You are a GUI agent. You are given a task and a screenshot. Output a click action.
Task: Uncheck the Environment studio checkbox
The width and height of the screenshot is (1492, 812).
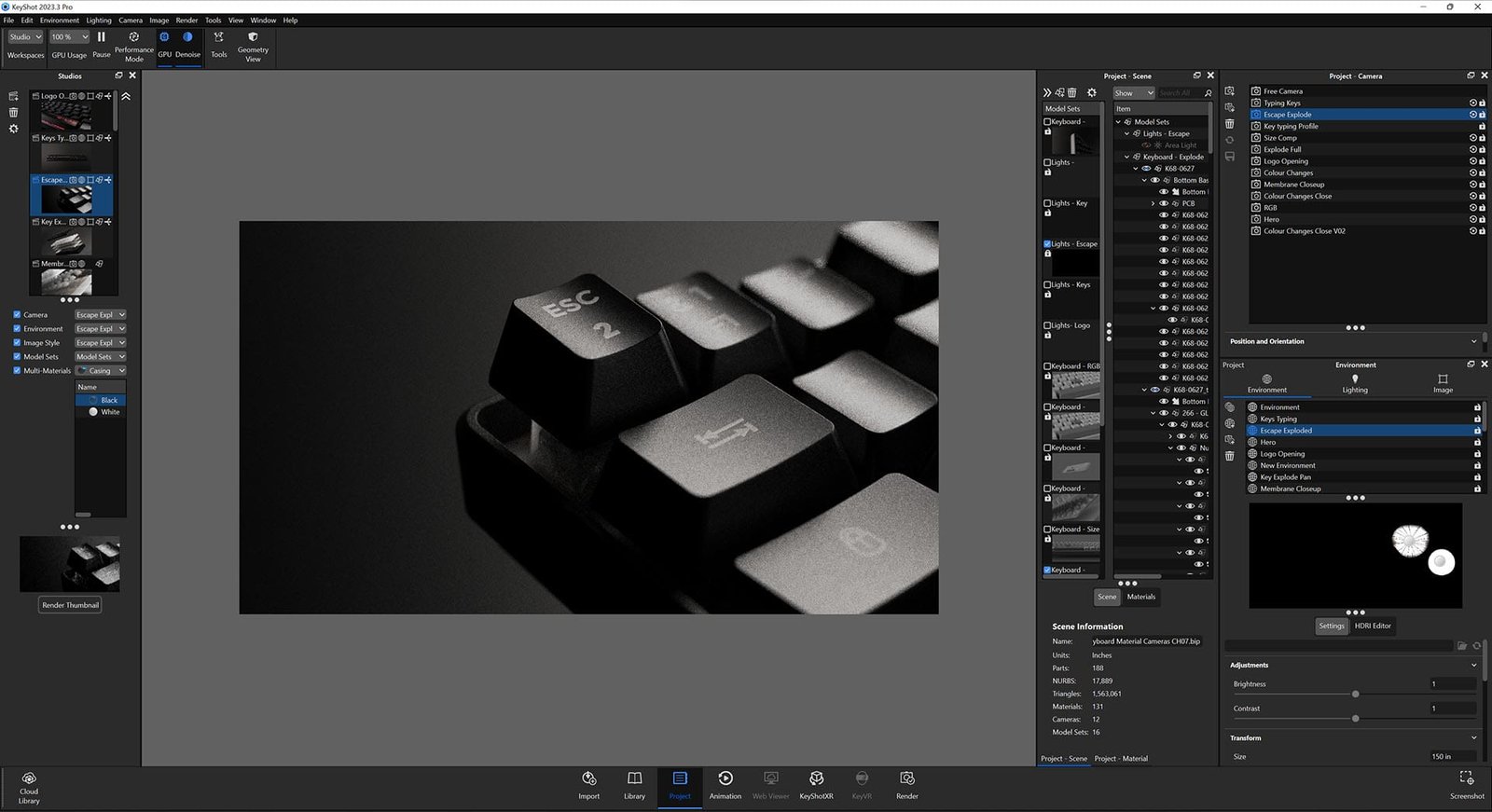coord(17,329)
